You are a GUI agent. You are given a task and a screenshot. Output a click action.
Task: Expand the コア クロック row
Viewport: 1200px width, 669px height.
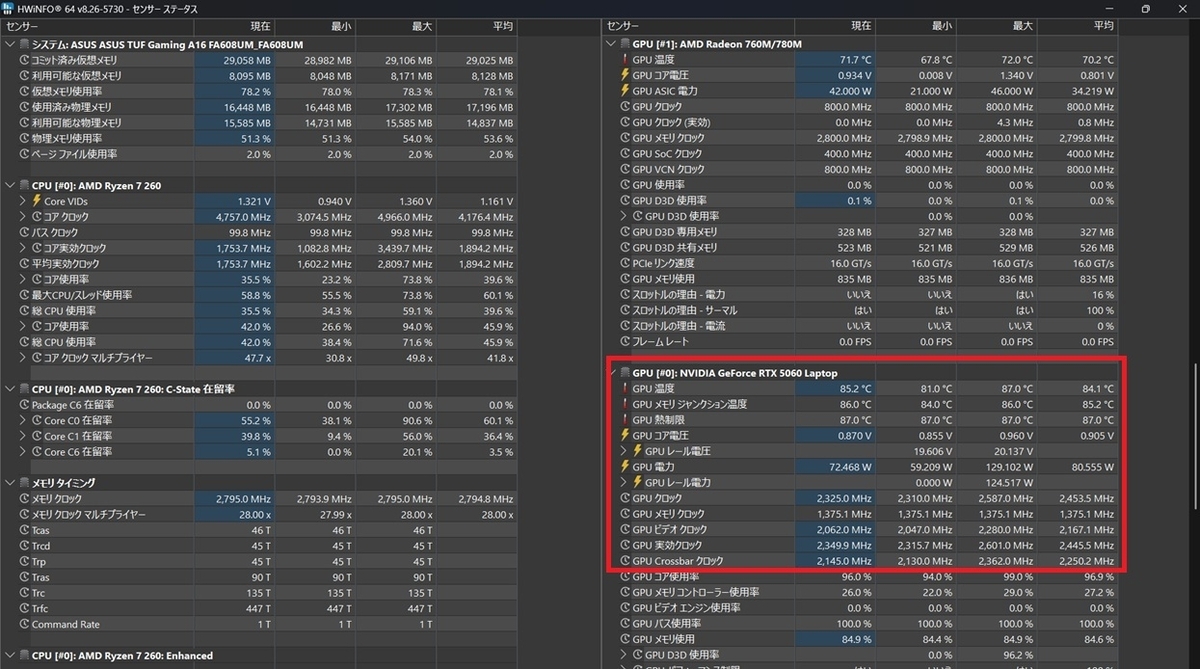coord(22,216)
